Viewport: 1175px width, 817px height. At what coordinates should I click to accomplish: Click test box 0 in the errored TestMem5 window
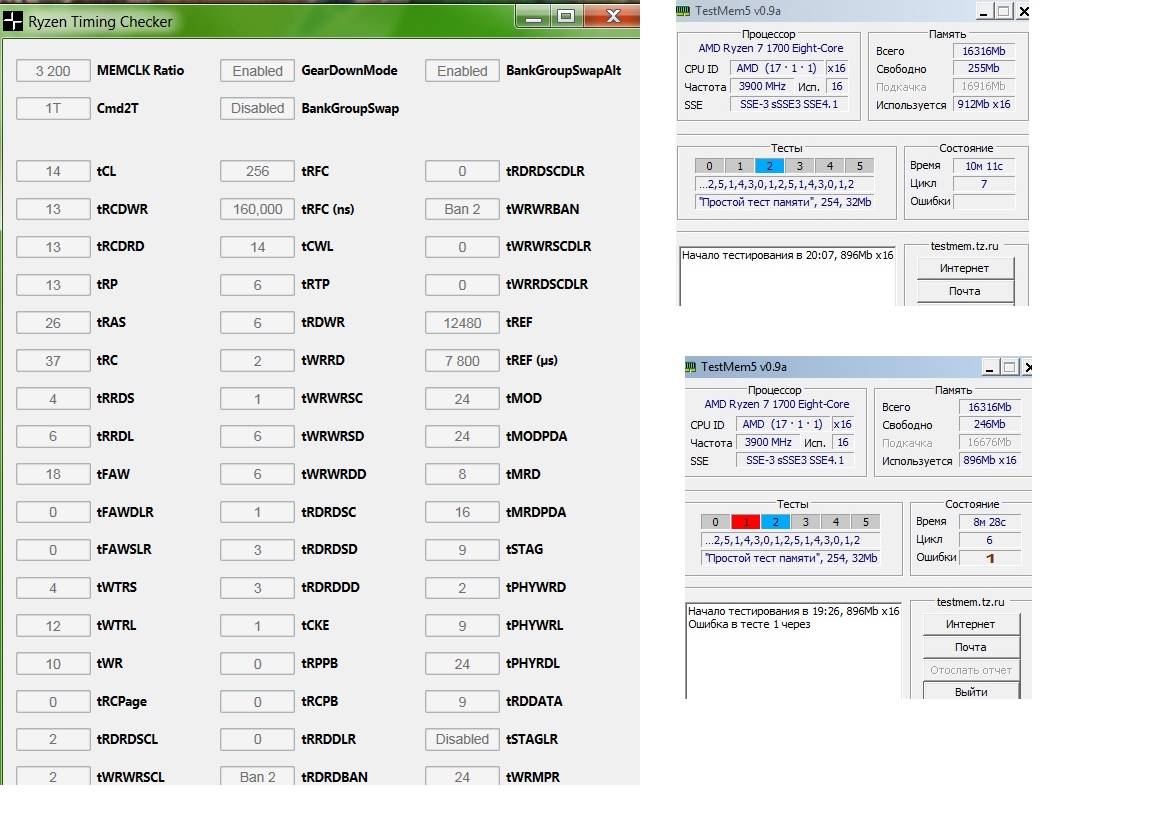coord(716,522)
